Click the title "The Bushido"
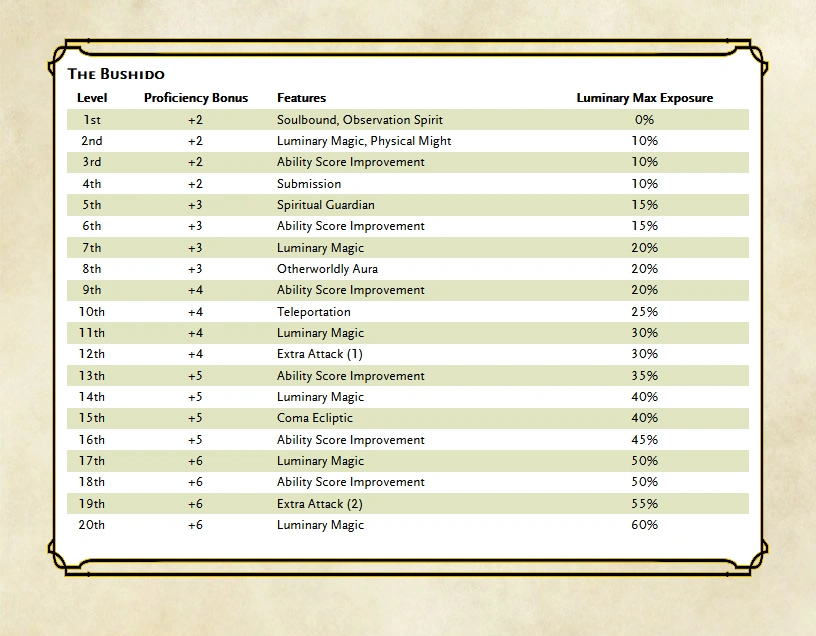Image resolution: width=816 pixels, height=636 pixels. tap(116, 74)
